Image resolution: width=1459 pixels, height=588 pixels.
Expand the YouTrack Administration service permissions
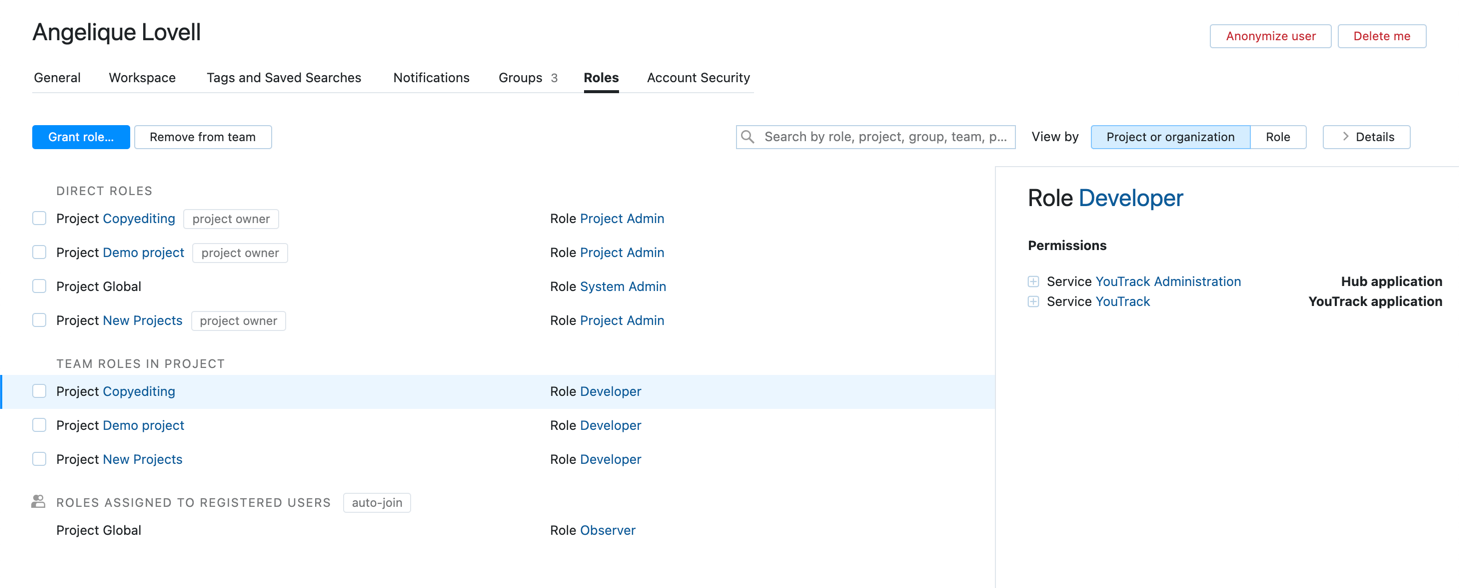[x=1033, y=282]
